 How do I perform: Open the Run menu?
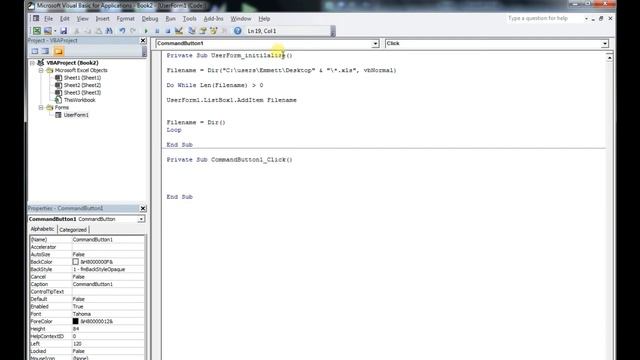point(170,19)
